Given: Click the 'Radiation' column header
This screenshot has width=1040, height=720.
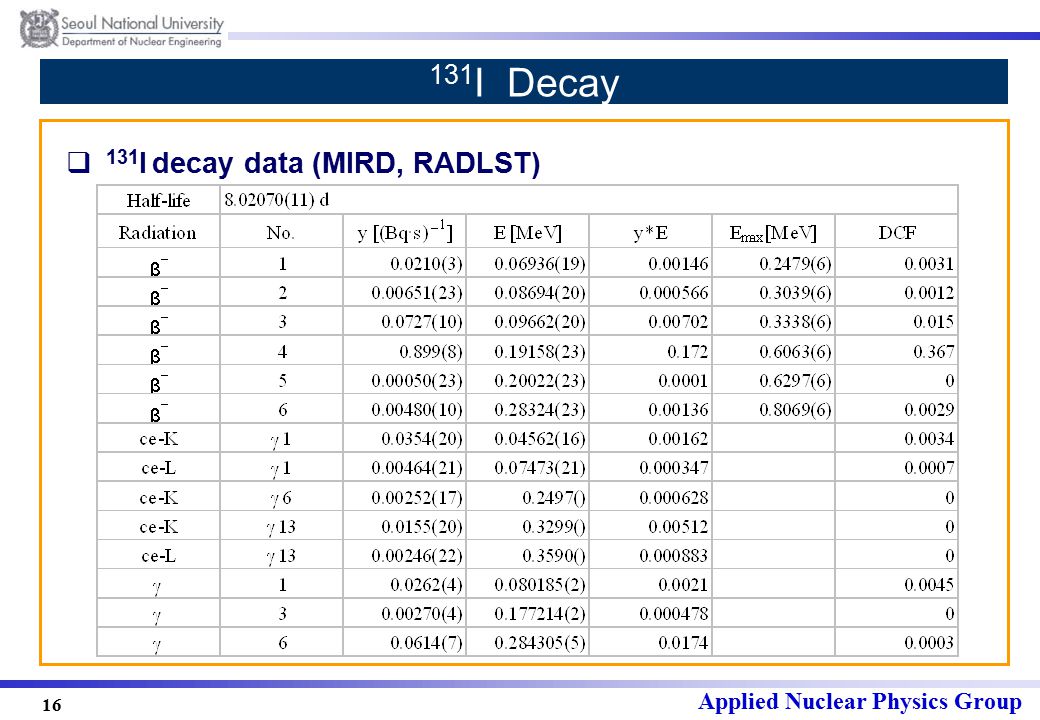Looking at the screenshot, I should tap(158, 233).
